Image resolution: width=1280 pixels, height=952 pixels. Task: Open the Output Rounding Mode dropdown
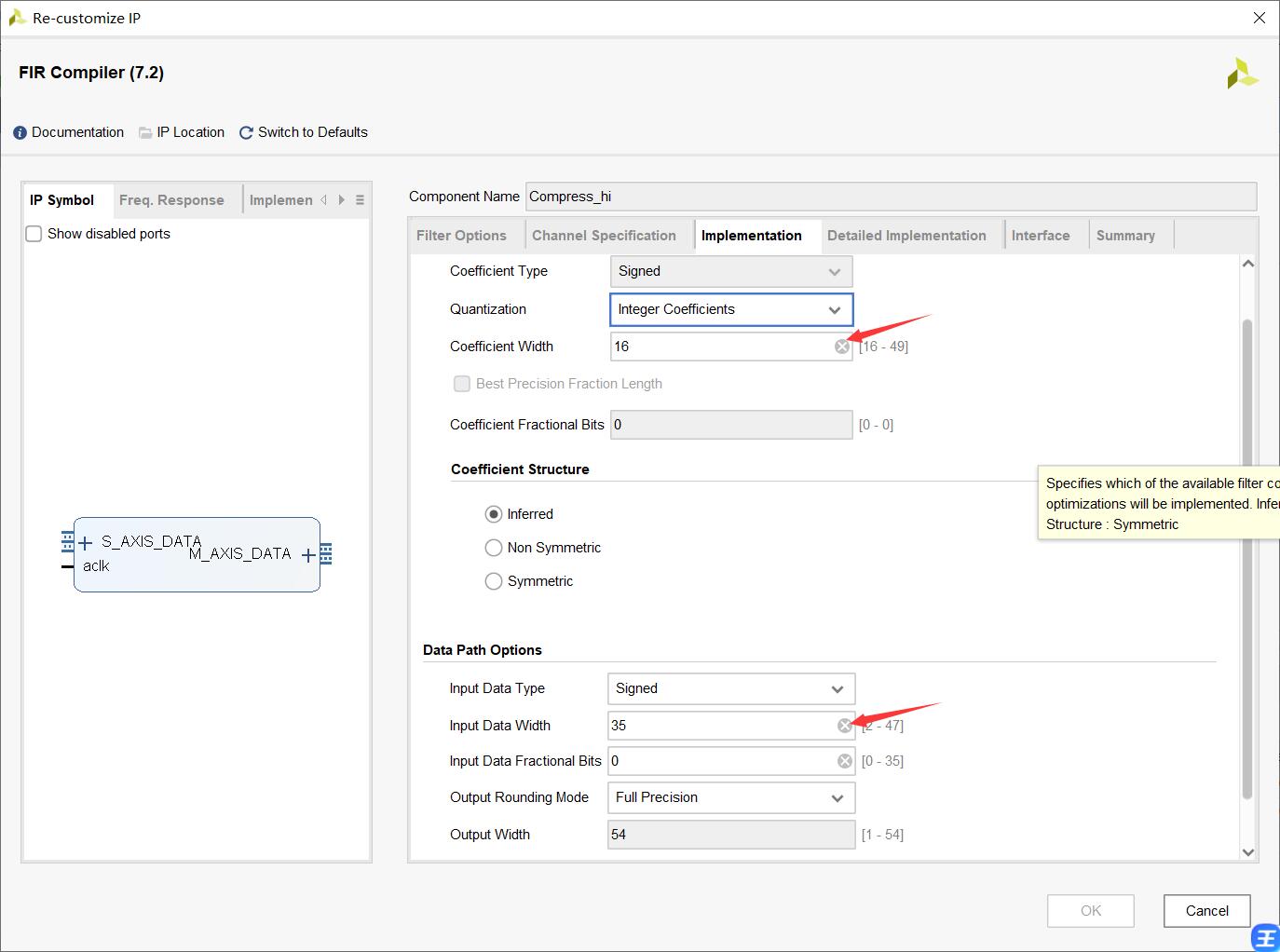731,797
